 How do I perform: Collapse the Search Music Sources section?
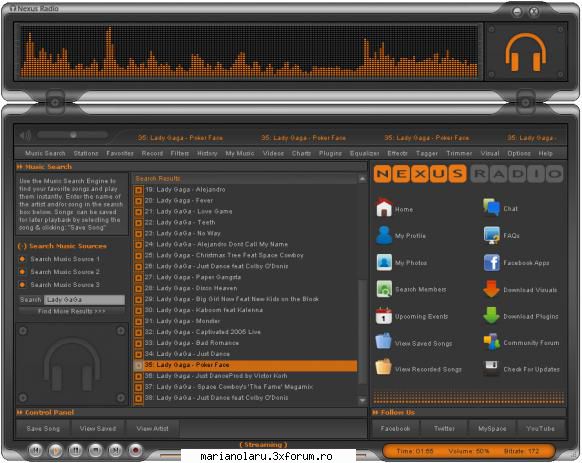(x=22, y=246)
